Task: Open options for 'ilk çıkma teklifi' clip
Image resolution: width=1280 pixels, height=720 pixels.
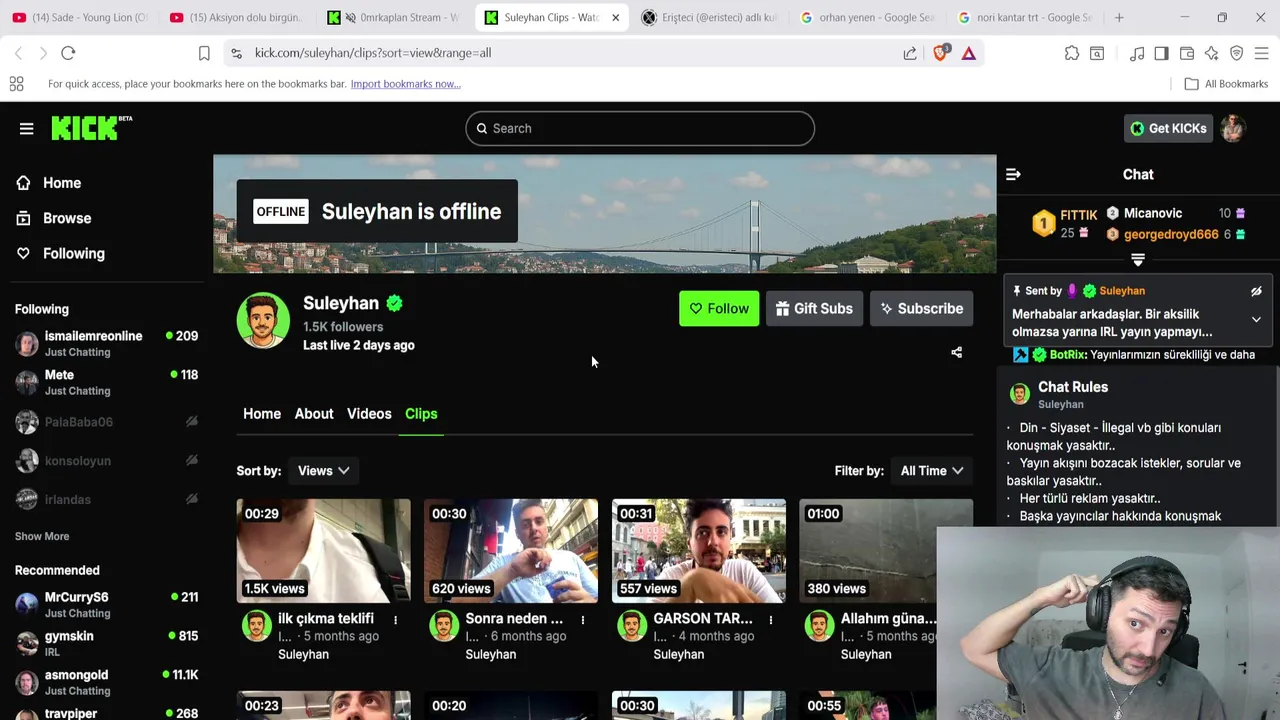Action: (395, 620)
